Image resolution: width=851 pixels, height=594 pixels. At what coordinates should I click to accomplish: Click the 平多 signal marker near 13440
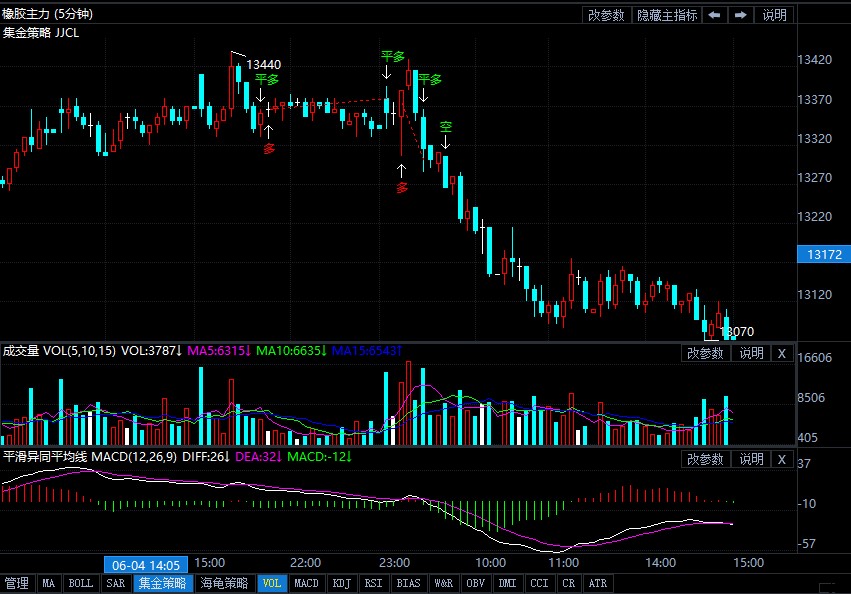(266, 79)
